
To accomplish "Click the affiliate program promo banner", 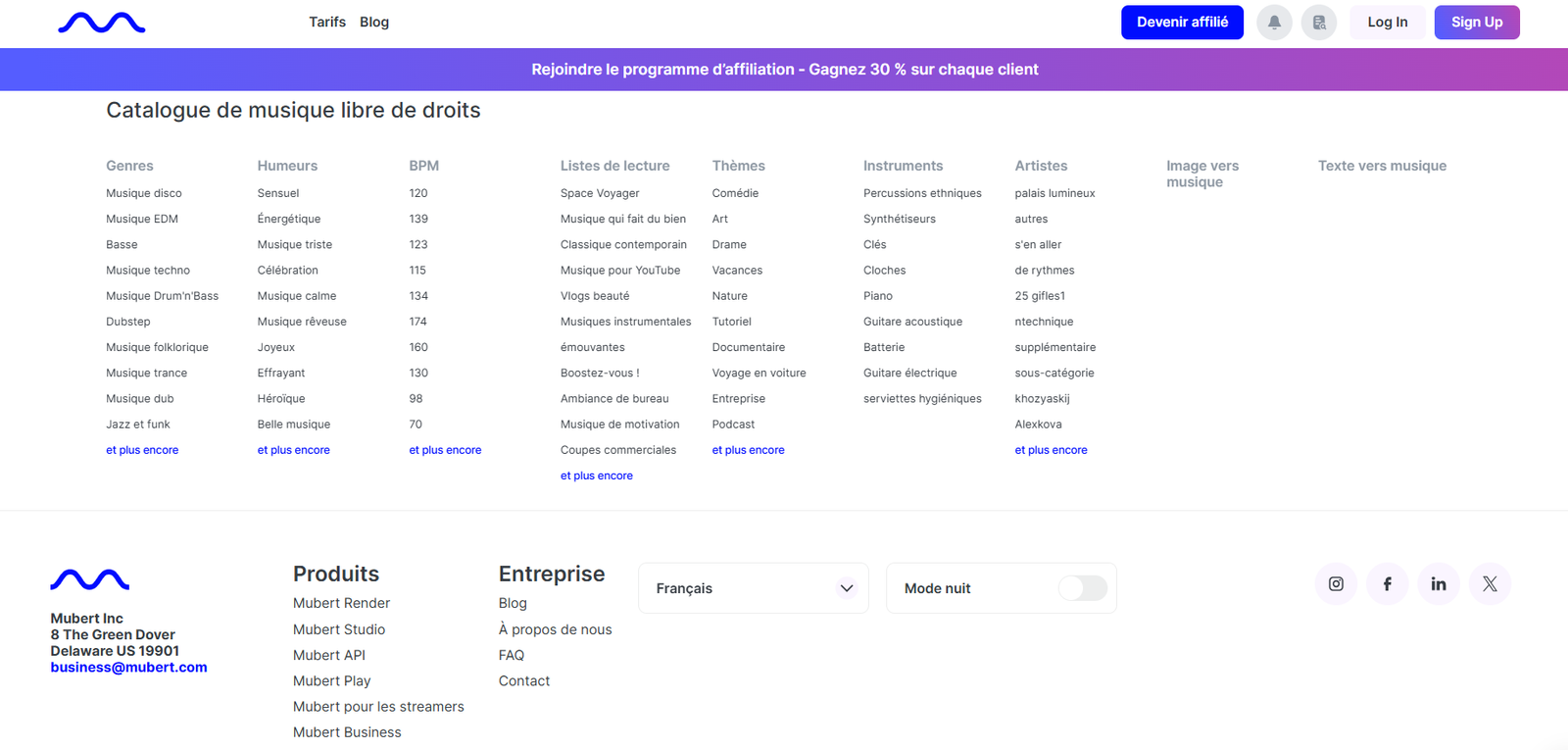I will tap(784, 70).
